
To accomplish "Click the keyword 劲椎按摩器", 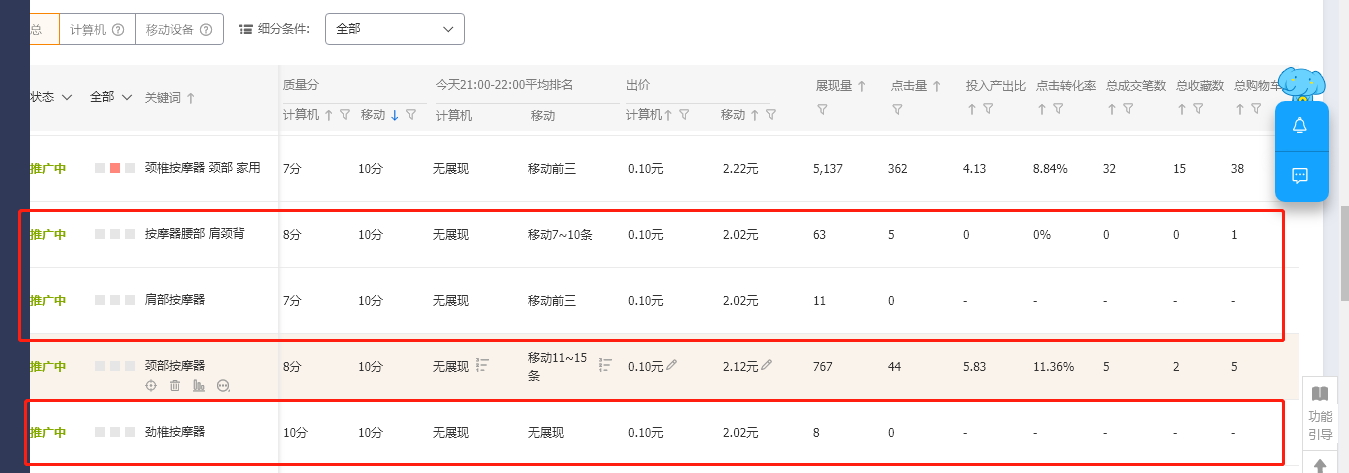I will [x=174, y=432].
